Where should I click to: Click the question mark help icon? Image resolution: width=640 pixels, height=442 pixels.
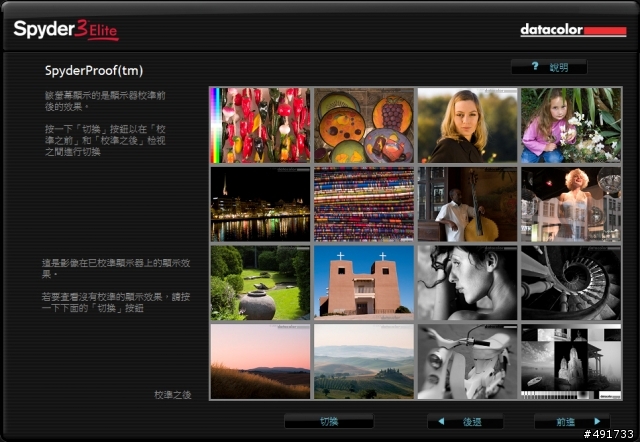[x=535, y=66]
